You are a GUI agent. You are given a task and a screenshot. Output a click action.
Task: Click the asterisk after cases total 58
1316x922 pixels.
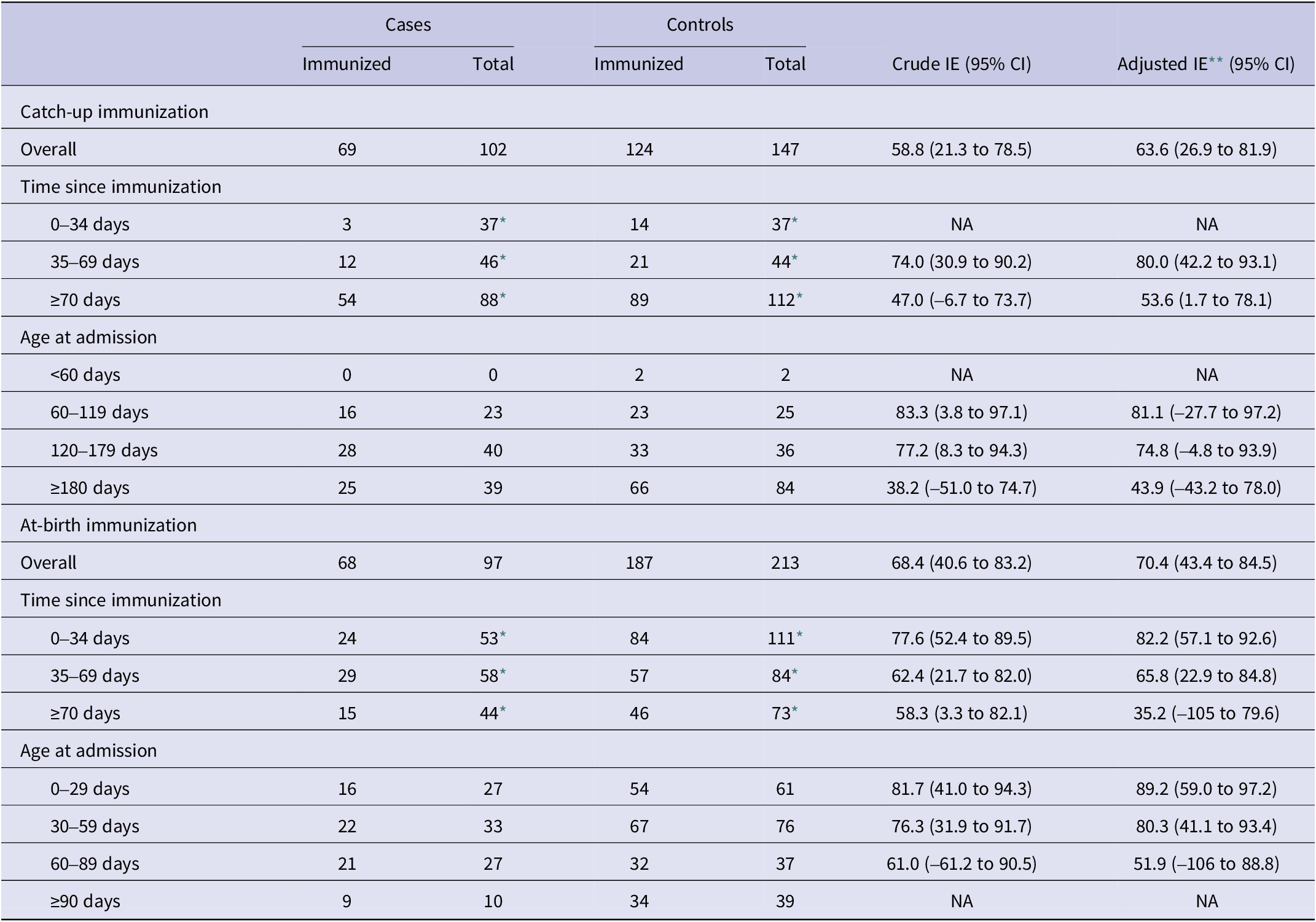tap(503, 673)
